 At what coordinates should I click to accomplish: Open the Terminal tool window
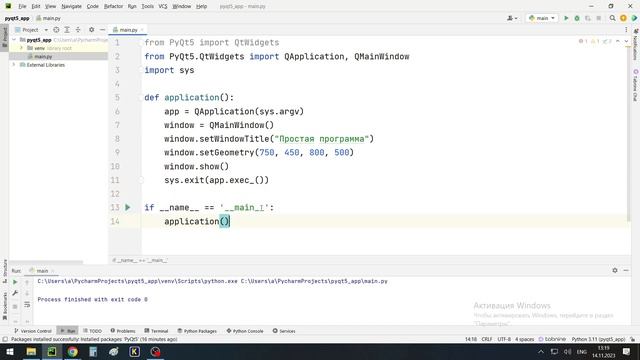156,331
